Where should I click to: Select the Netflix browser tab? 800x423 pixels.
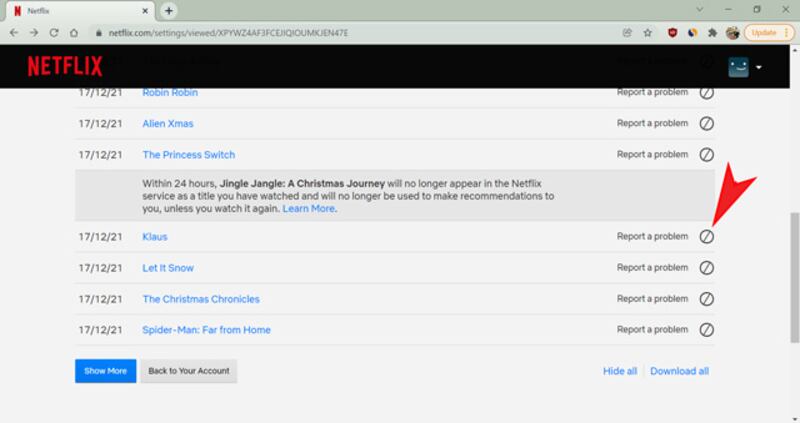[x=80, y=10]
